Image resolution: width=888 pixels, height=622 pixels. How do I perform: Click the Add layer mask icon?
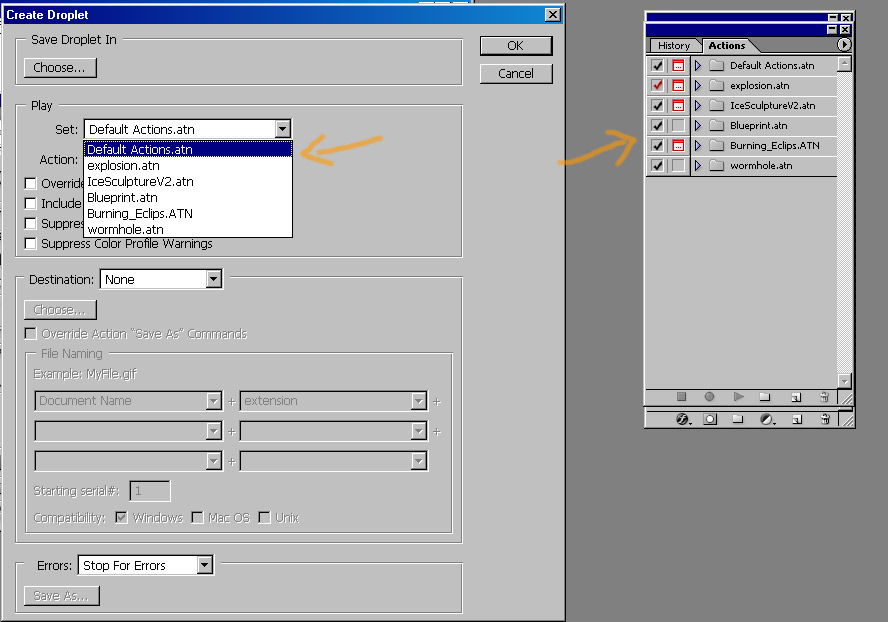tap(710, 420)
